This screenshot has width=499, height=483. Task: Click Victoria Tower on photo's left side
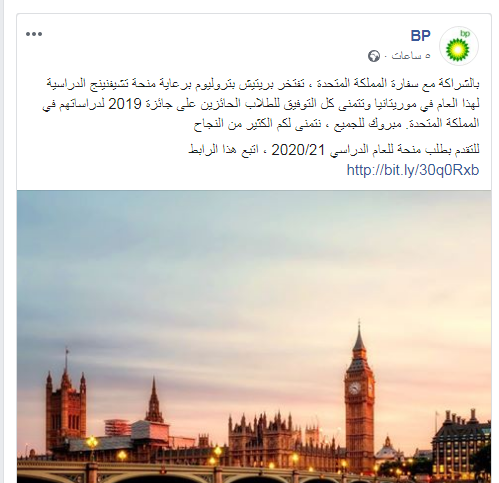[x=66, y=405]
